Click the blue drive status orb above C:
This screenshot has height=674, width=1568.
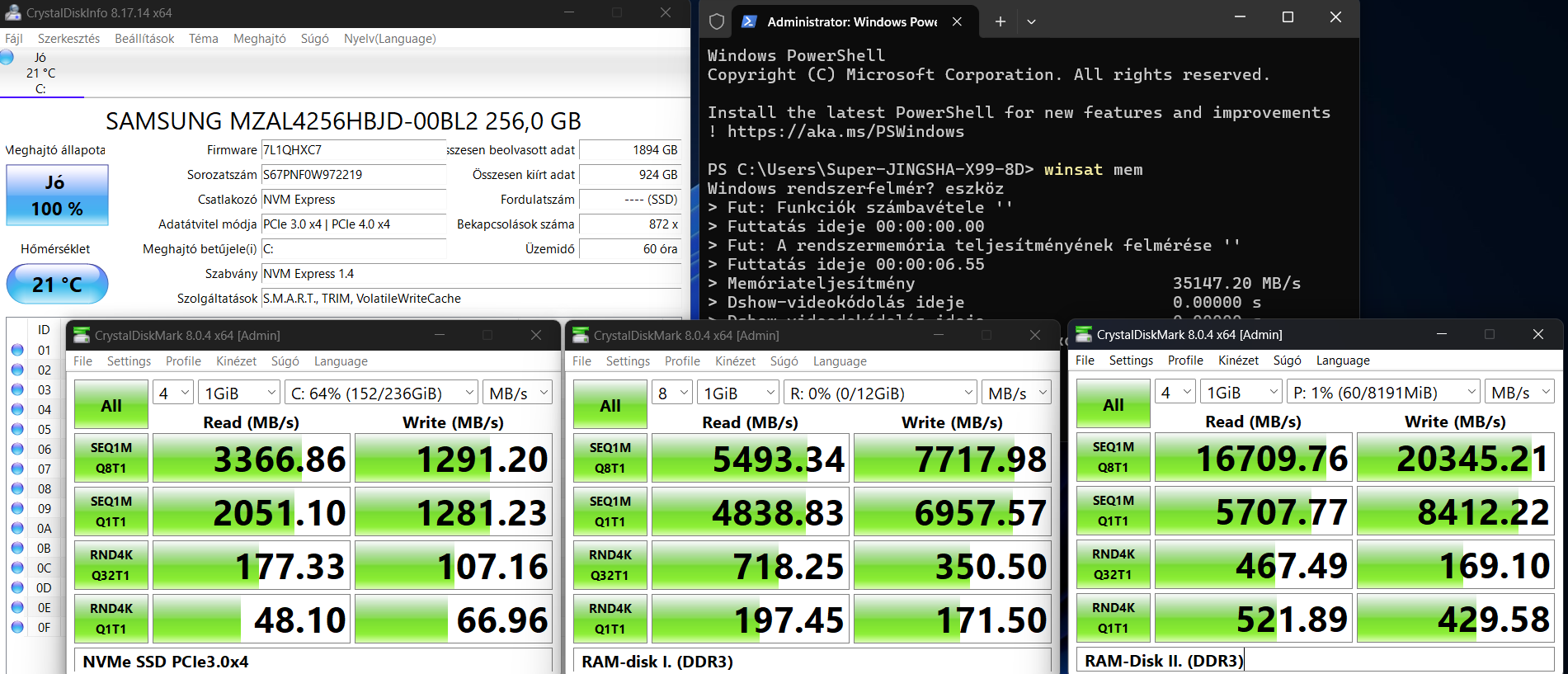7,57
